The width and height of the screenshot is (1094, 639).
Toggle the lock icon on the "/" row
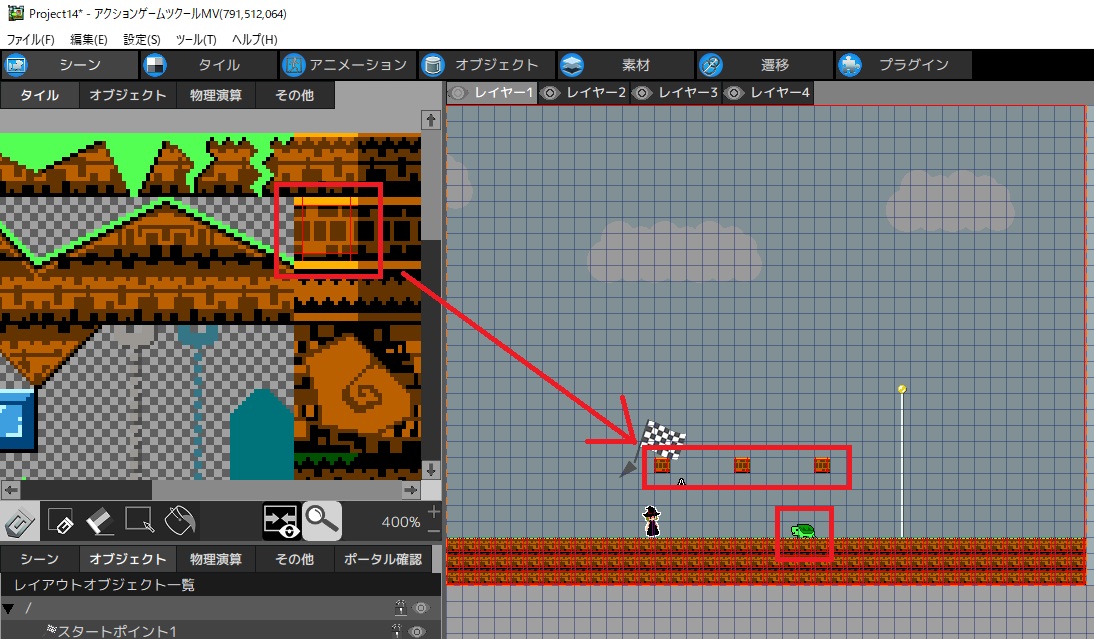(x=400, y=608)
